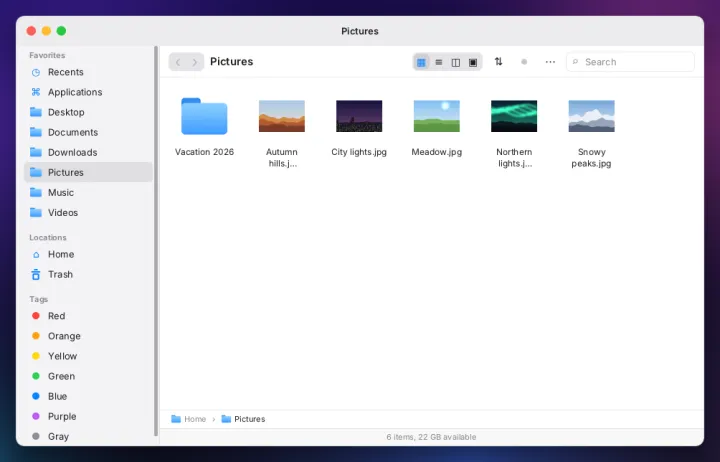Maximize window with the green button
The width and height of the screenshot is (720, 462).
pyautogui.click(x=61, y=31)
